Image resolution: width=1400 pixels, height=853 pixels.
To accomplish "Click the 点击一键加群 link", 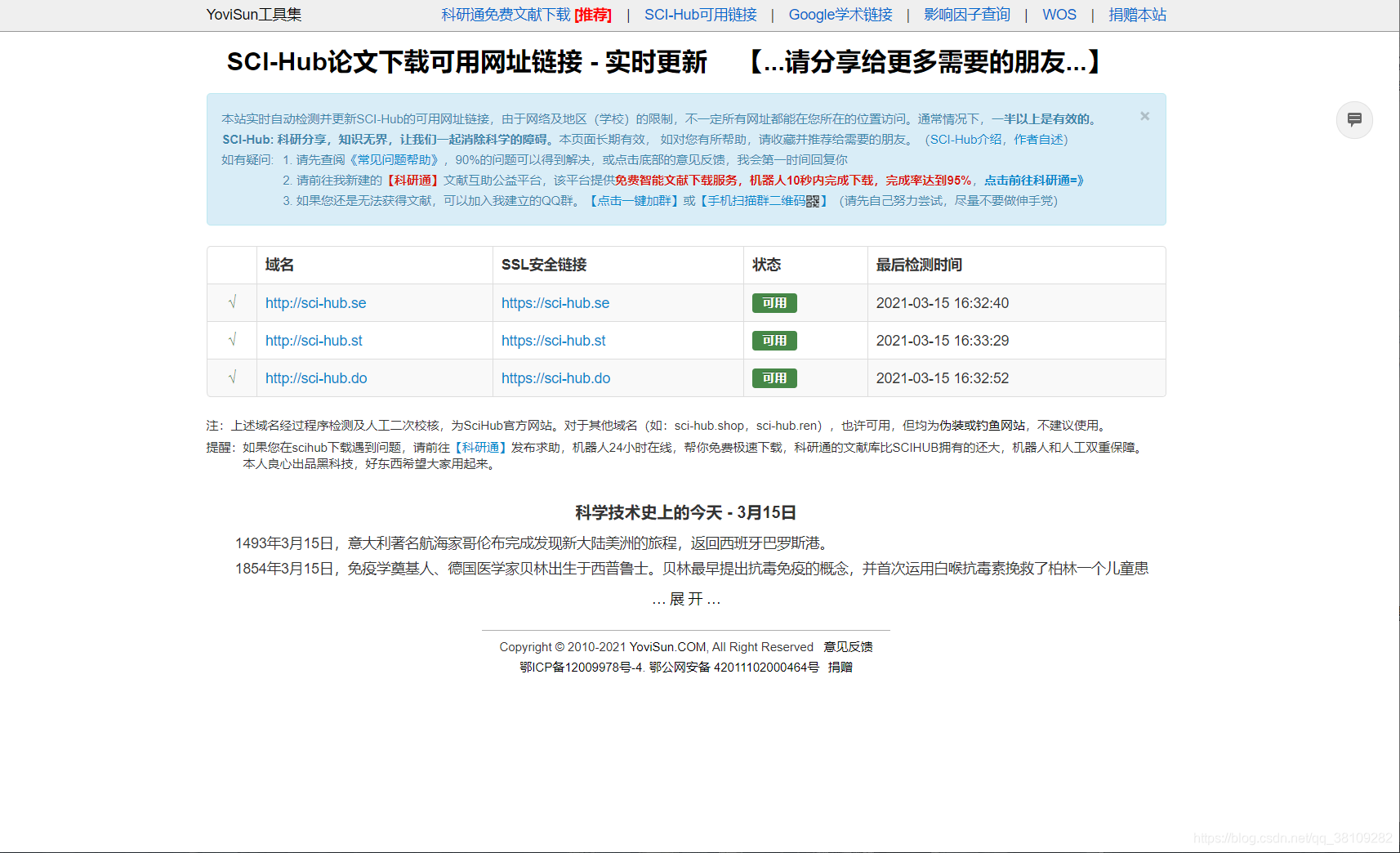I will [x=634, y=201].
